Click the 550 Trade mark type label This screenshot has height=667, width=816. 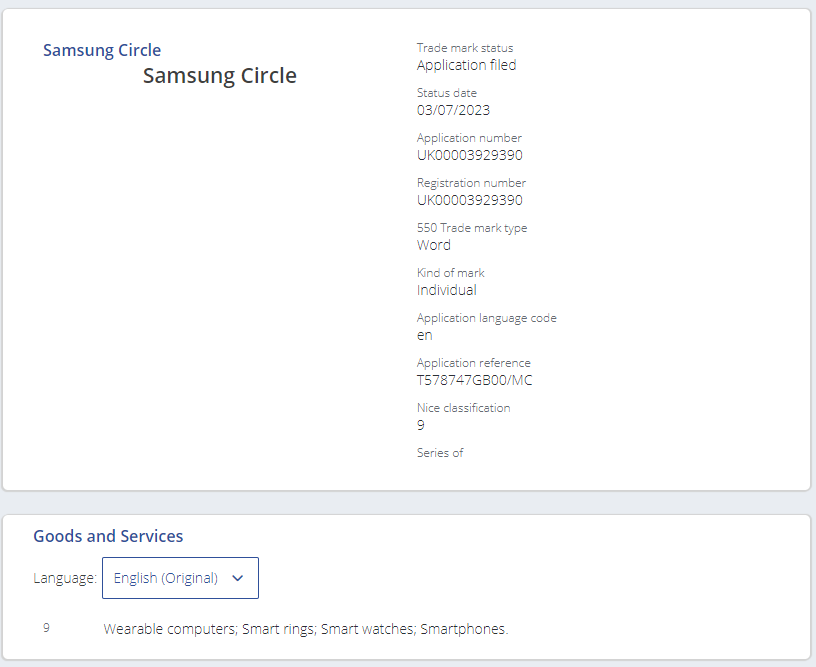(472, 228)
